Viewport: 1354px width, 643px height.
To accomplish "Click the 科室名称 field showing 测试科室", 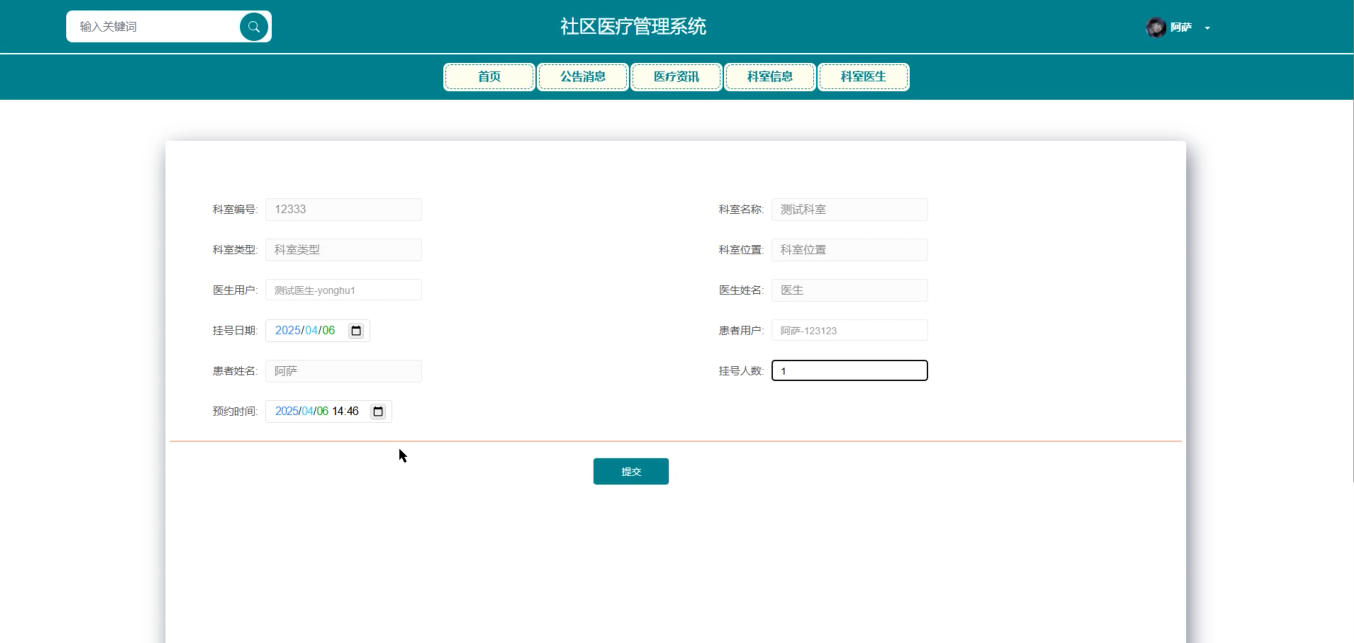I will 848,209.
